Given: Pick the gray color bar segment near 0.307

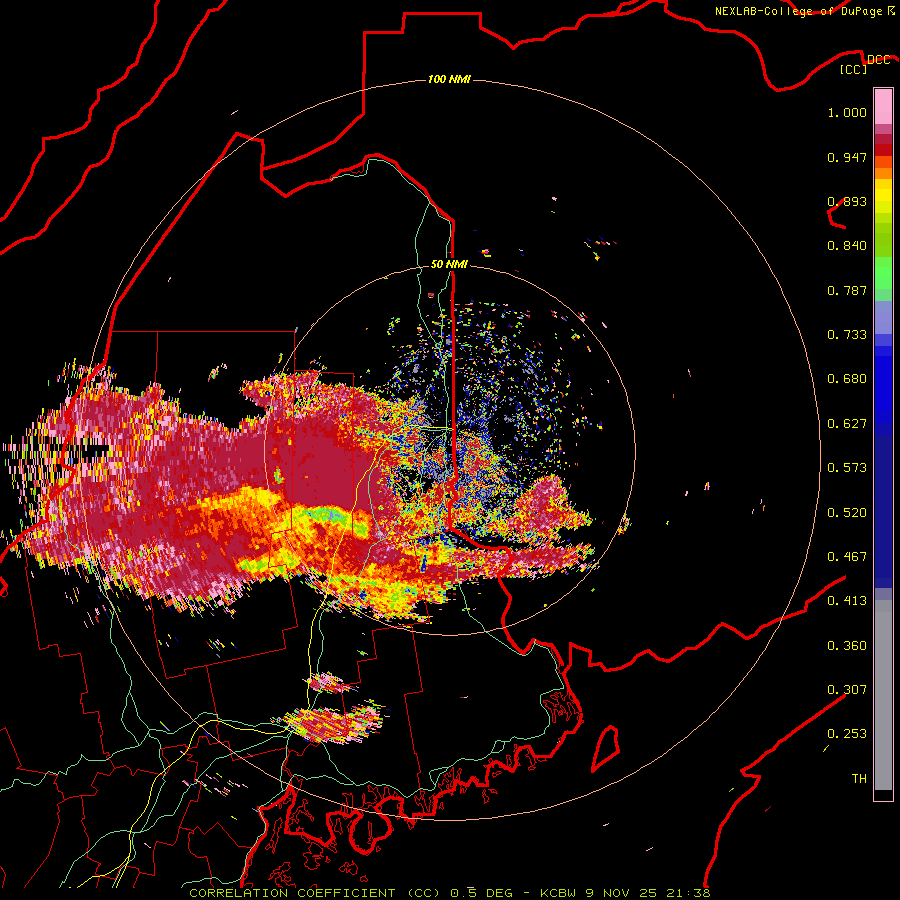Looking at the screenshot, I should click(x=883, y=695).
